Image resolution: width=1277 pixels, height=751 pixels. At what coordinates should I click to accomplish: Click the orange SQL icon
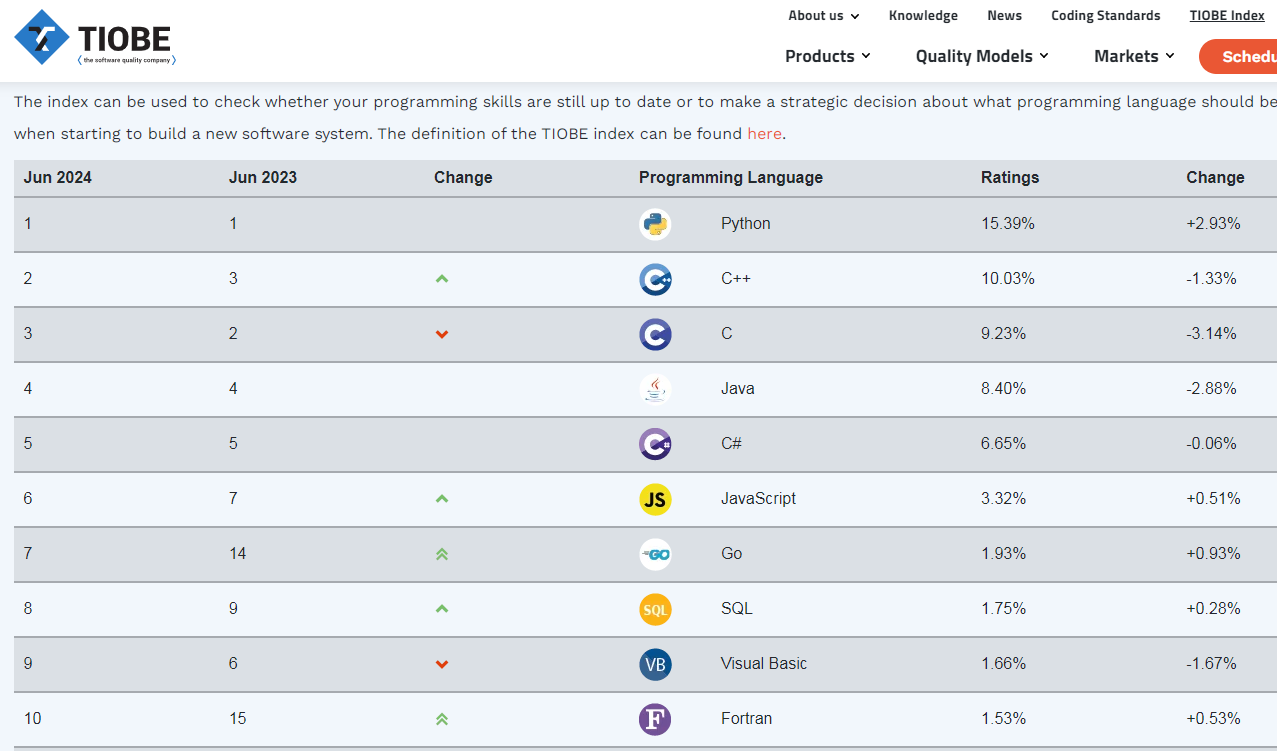tap(655, 609)
